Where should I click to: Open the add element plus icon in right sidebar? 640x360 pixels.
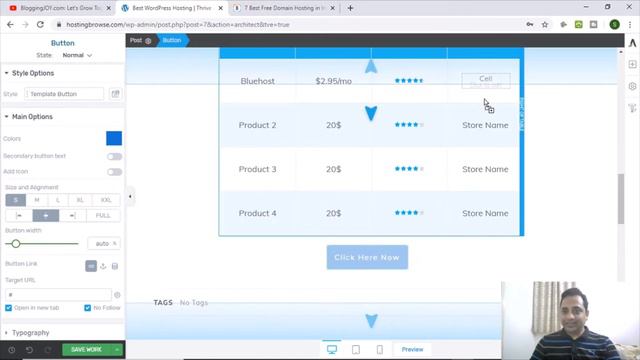point(632,64)
